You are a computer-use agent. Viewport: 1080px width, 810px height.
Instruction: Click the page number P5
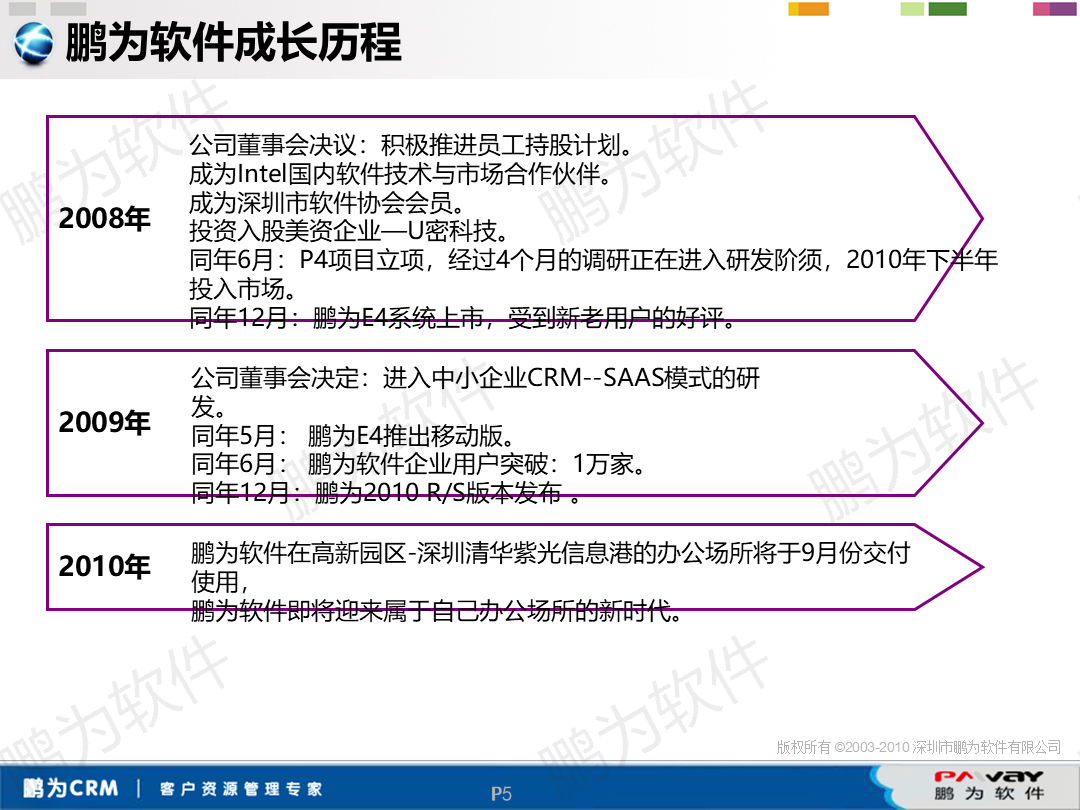click(501, 793)
